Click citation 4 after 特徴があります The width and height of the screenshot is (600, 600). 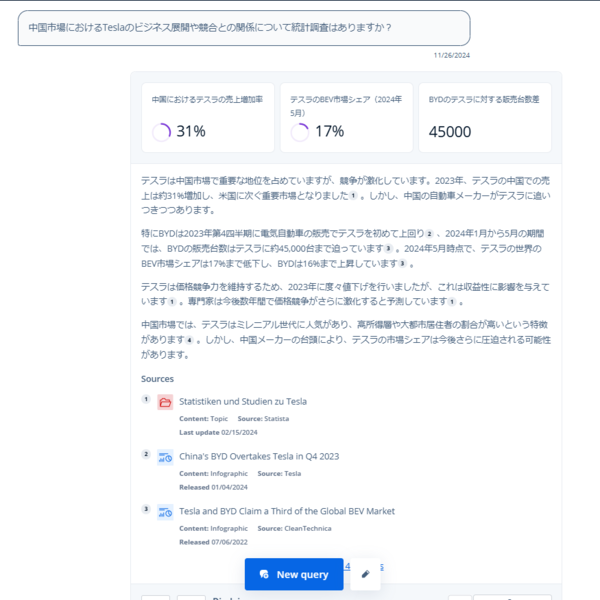(x=189, y=340)
